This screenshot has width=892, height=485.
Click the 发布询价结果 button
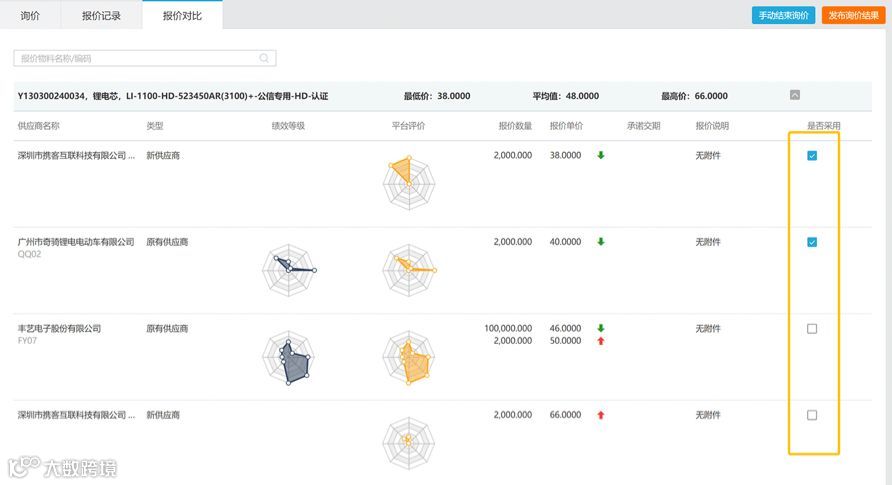(853, 15)
